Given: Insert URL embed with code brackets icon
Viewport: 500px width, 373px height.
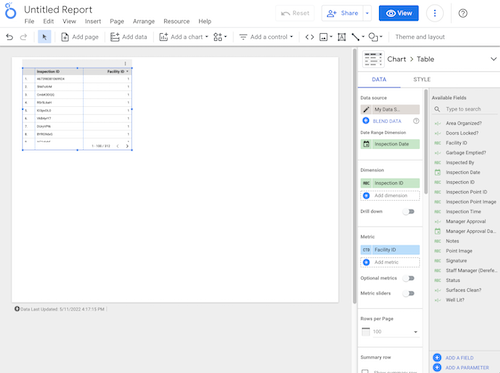Looking at the screenshot, I should (x=310, y=37).
